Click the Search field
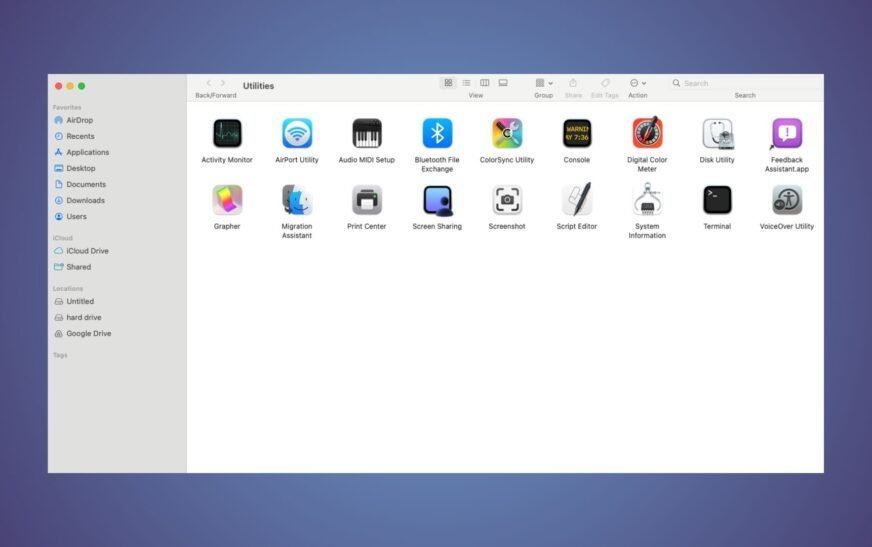The width and height of the screenshot is (872, 547). coord(745,83)
